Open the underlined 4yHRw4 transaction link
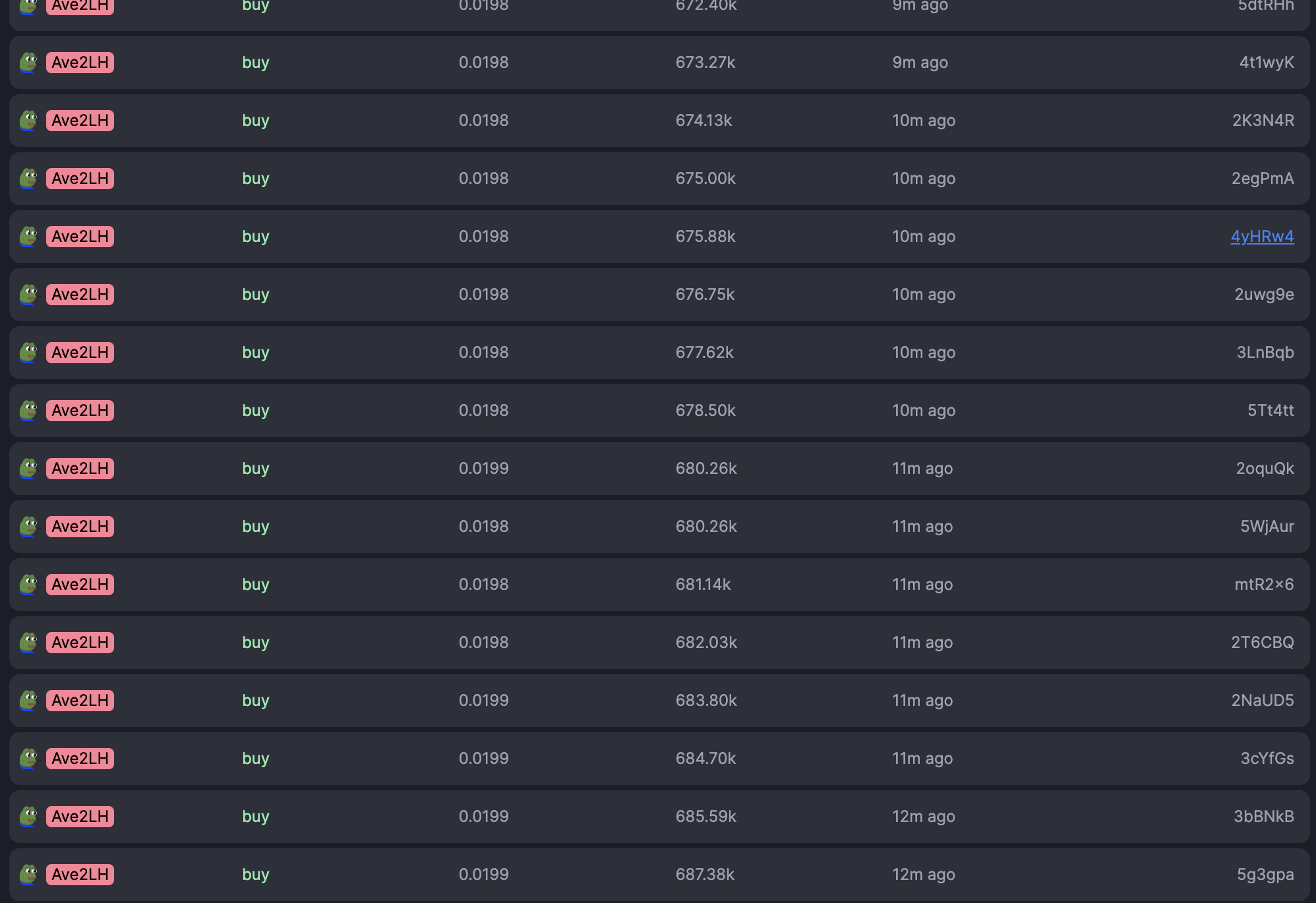The image size is (1316, 903). tap(1262, 237)
